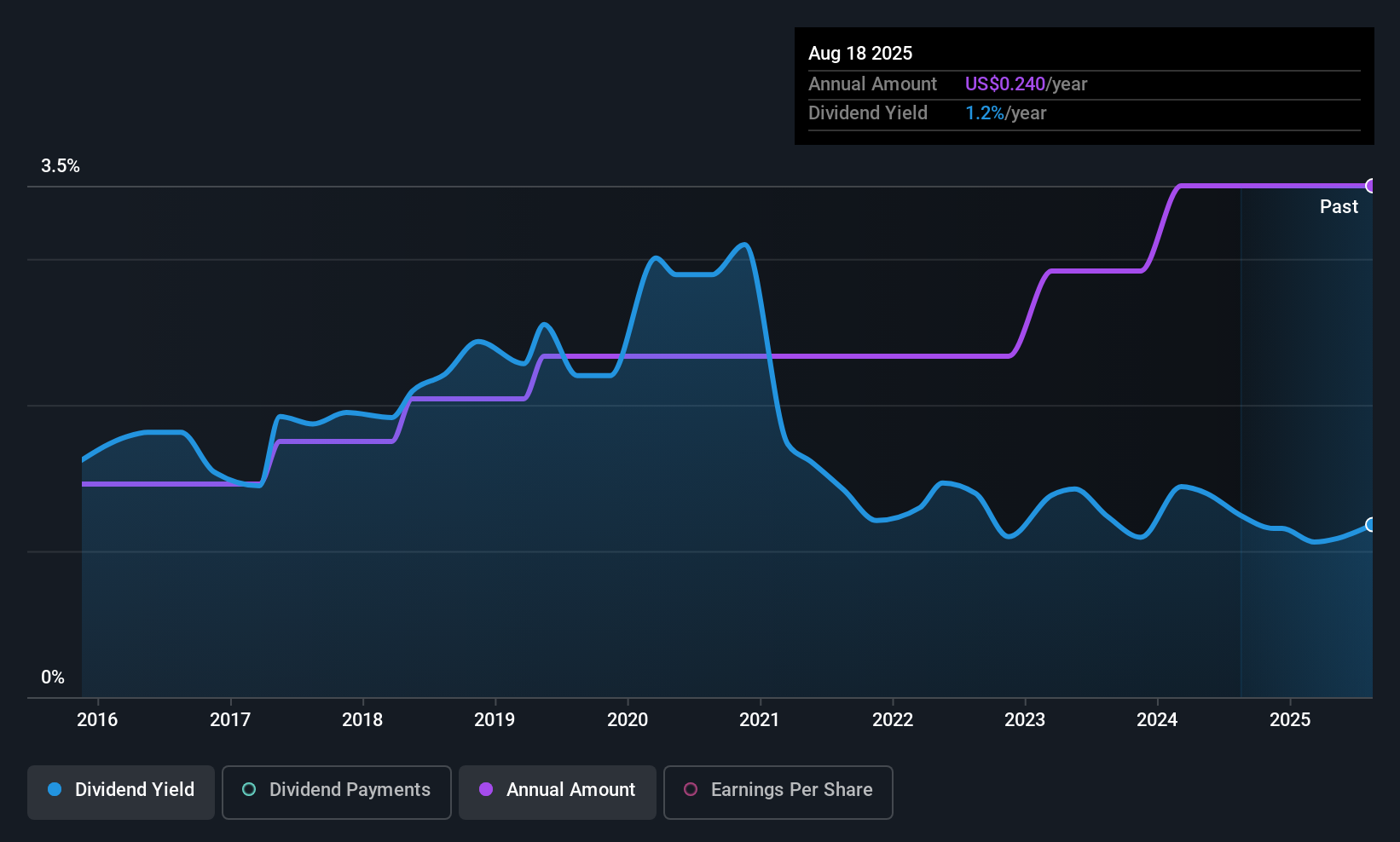Image resolution: width=1400 pixels, height=842 pixels.
Task: Click the 2020 year on the axis
Action: point(628,720)
